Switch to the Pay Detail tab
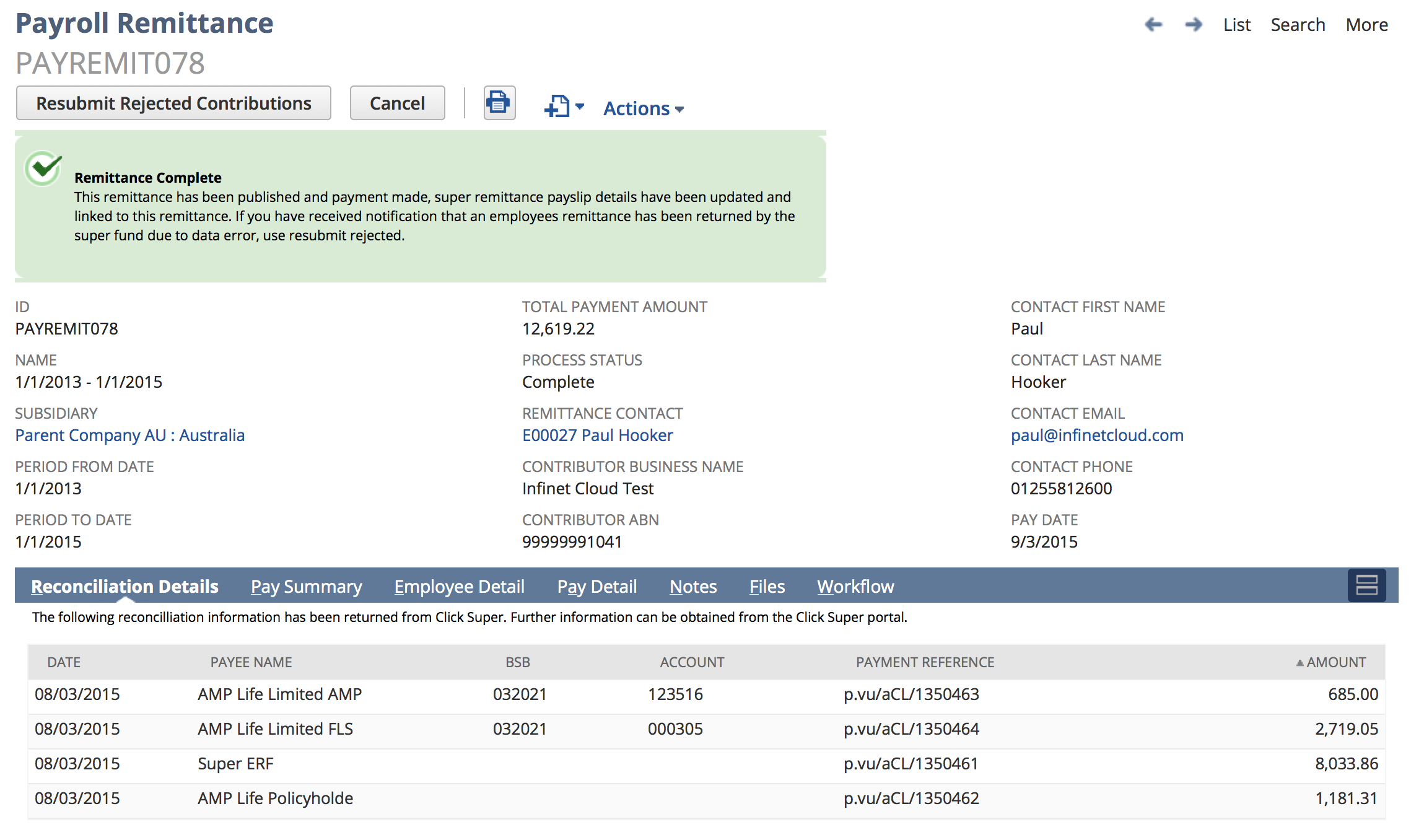Image resolution: width=1411 pixels, height=840 pixels. click(596, 586)
